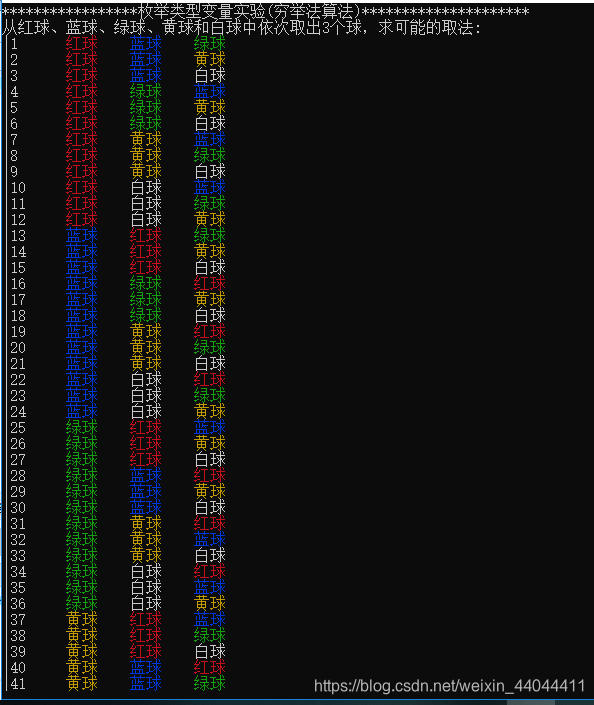The height and width of the screenshot is (705, 594).
Task: Select the white 白球 in row 18
Action: click(210, 316)
